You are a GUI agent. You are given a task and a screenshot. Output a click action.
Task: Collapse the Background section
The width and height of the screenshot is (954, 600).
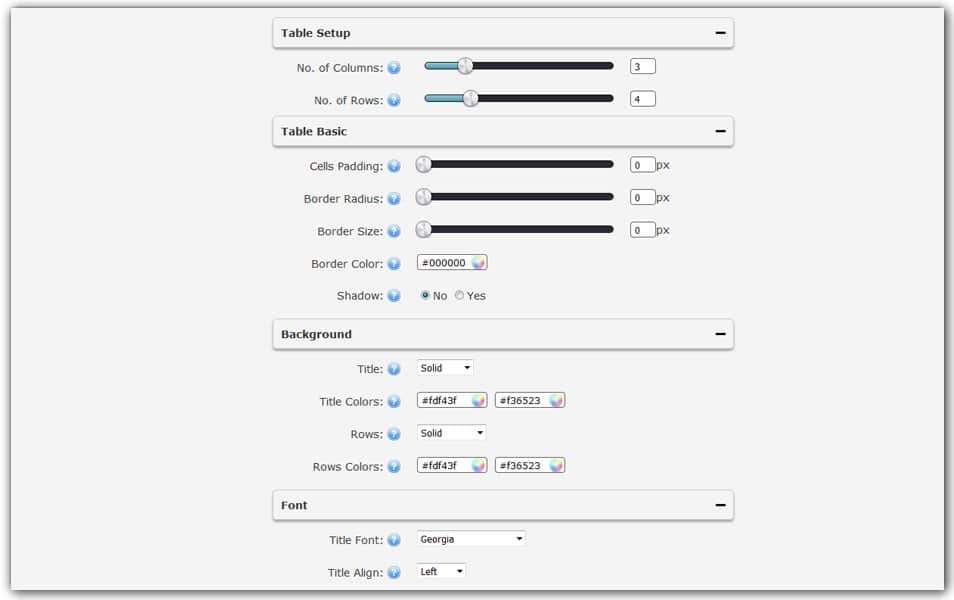[719, 334]
